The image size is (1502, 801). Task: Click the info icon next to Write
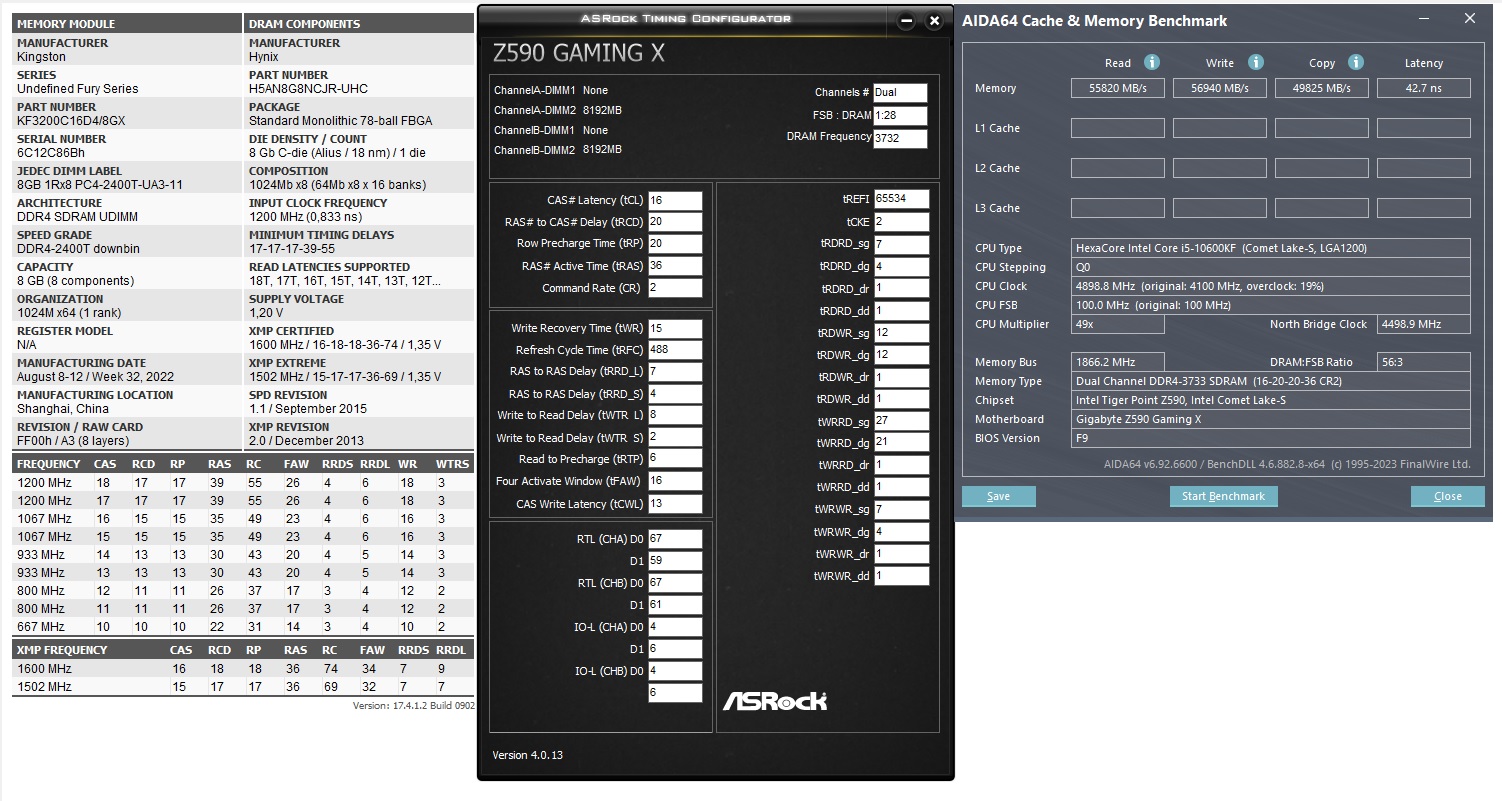pyautogui.click(x=1256, y=62)
